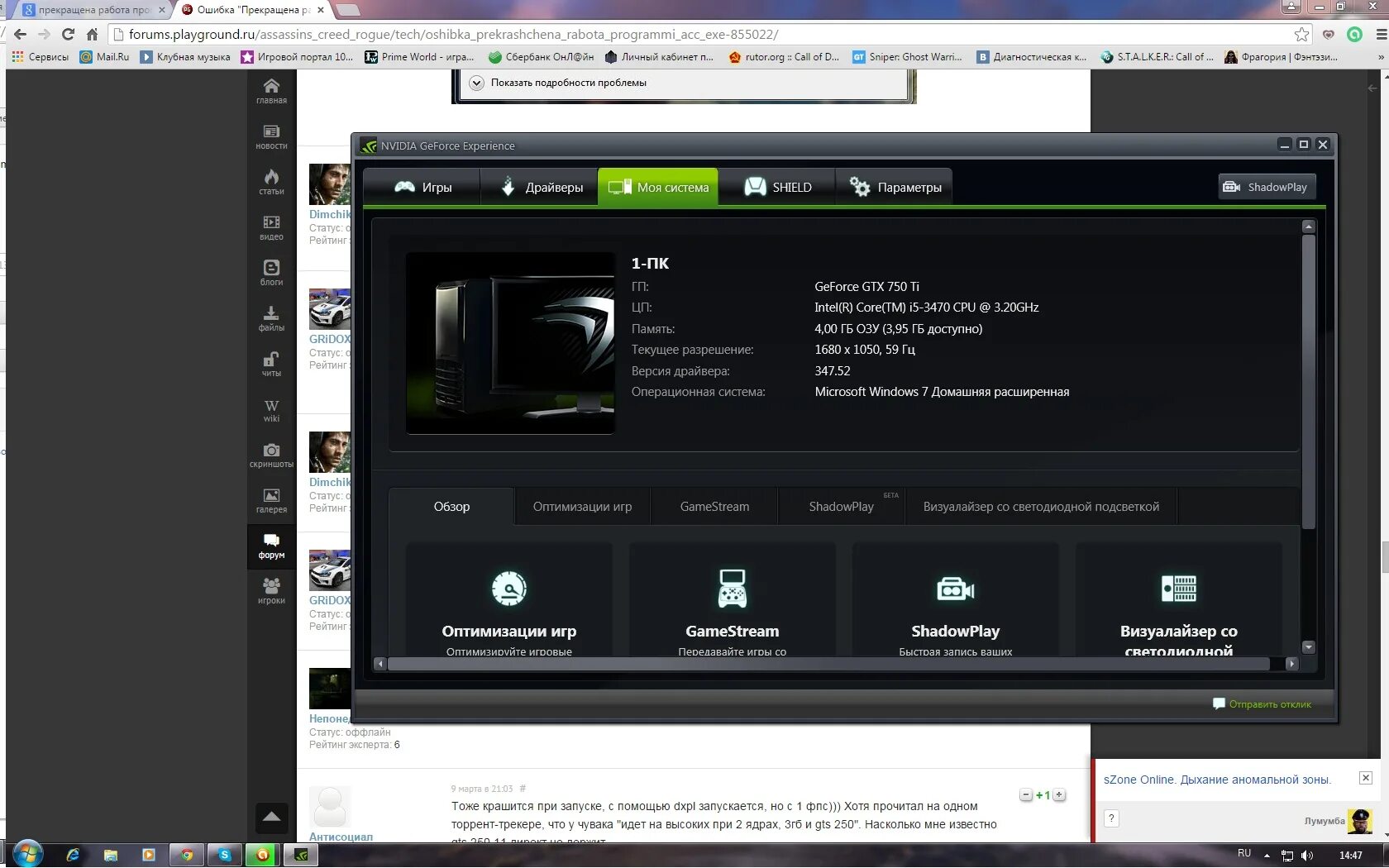Click the RU language indicator

(x=1244, y=853)
